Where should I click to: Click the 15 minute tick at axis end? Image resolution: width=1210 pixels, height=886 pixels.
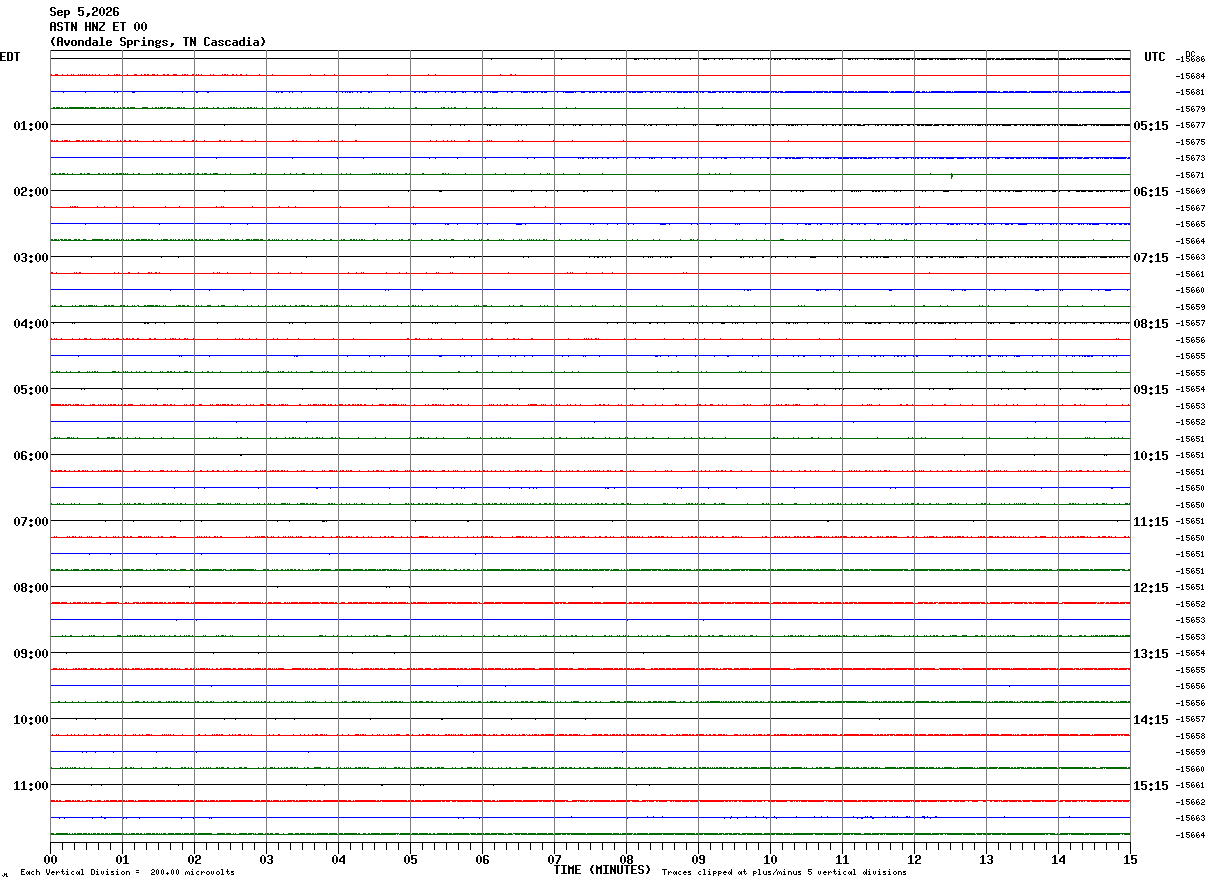click(x=1130, y=859)
